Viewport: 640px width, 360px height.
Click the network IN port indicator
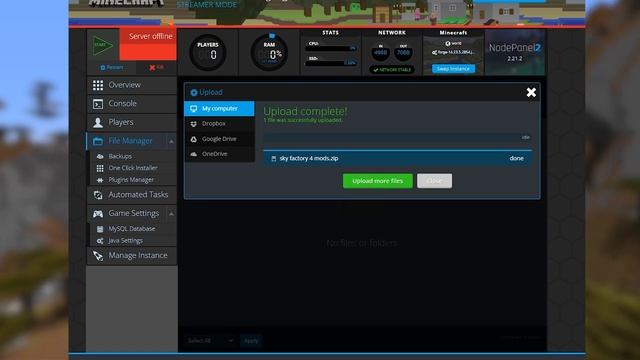pos(380,53)
